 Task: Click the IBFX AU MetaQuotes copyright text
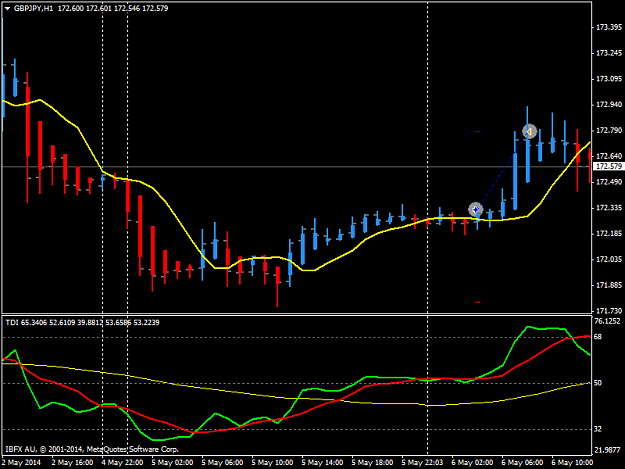(x=92, y=449)
